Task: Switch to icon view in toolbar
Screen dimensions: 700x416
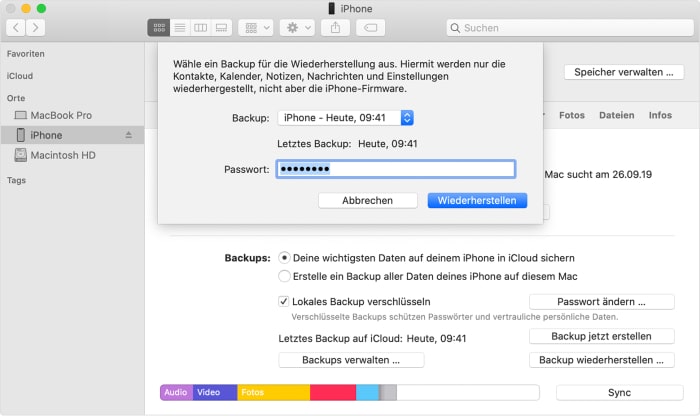Action: tap(158, 28)
